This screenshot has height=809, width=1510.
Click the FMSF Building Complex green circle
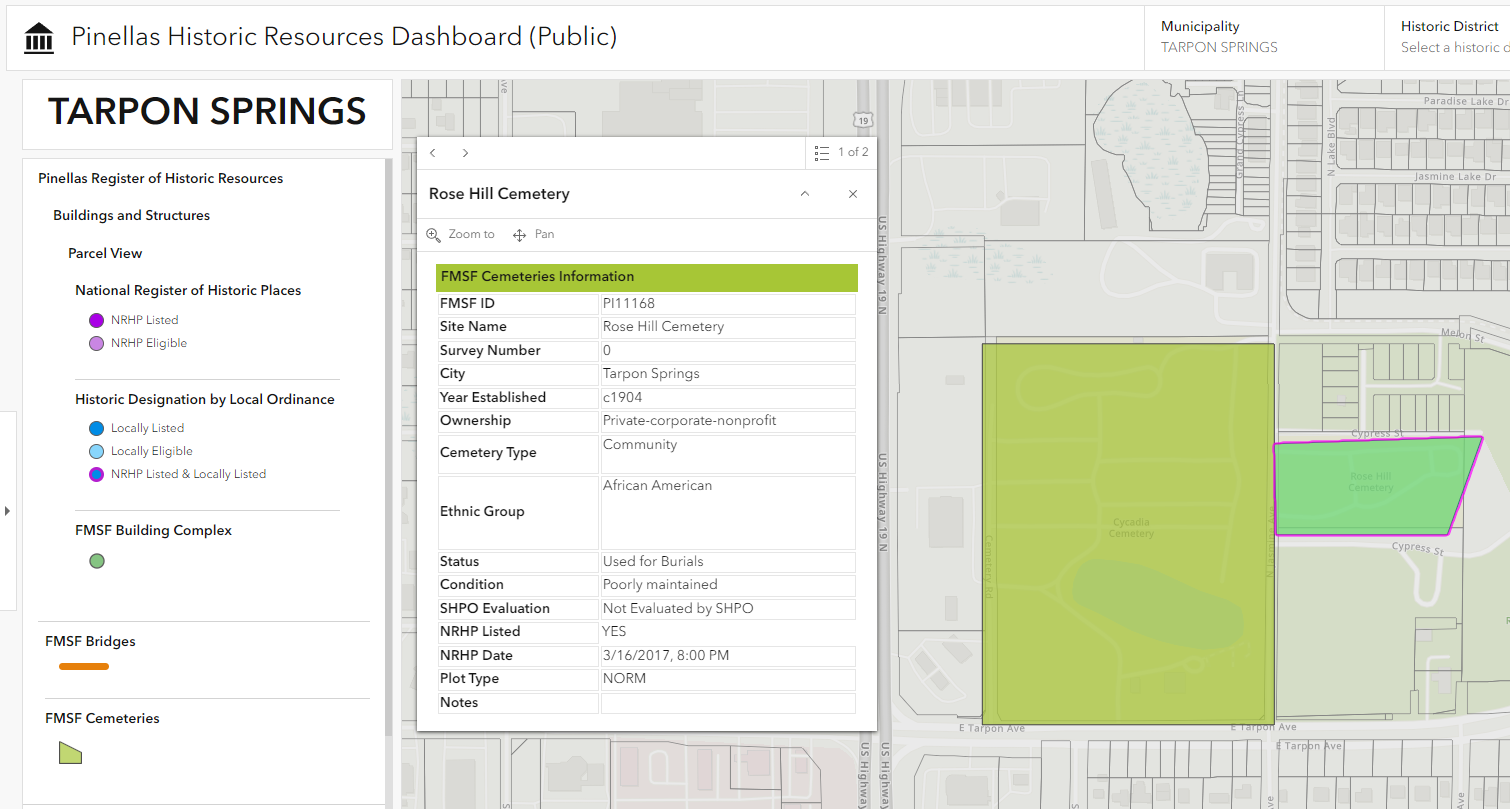tap(97, 561)
